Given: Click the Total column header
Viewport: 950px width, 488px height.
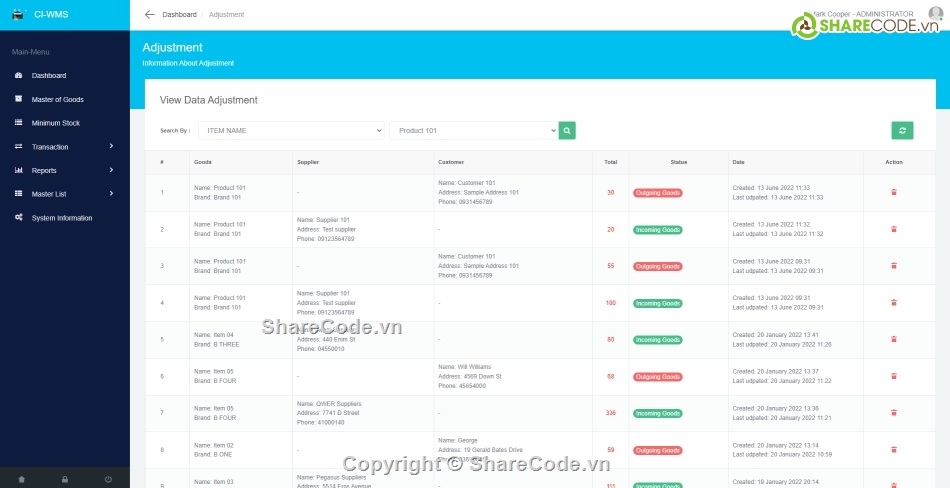Looking at the screenshot, I should (x=610, y=162).
